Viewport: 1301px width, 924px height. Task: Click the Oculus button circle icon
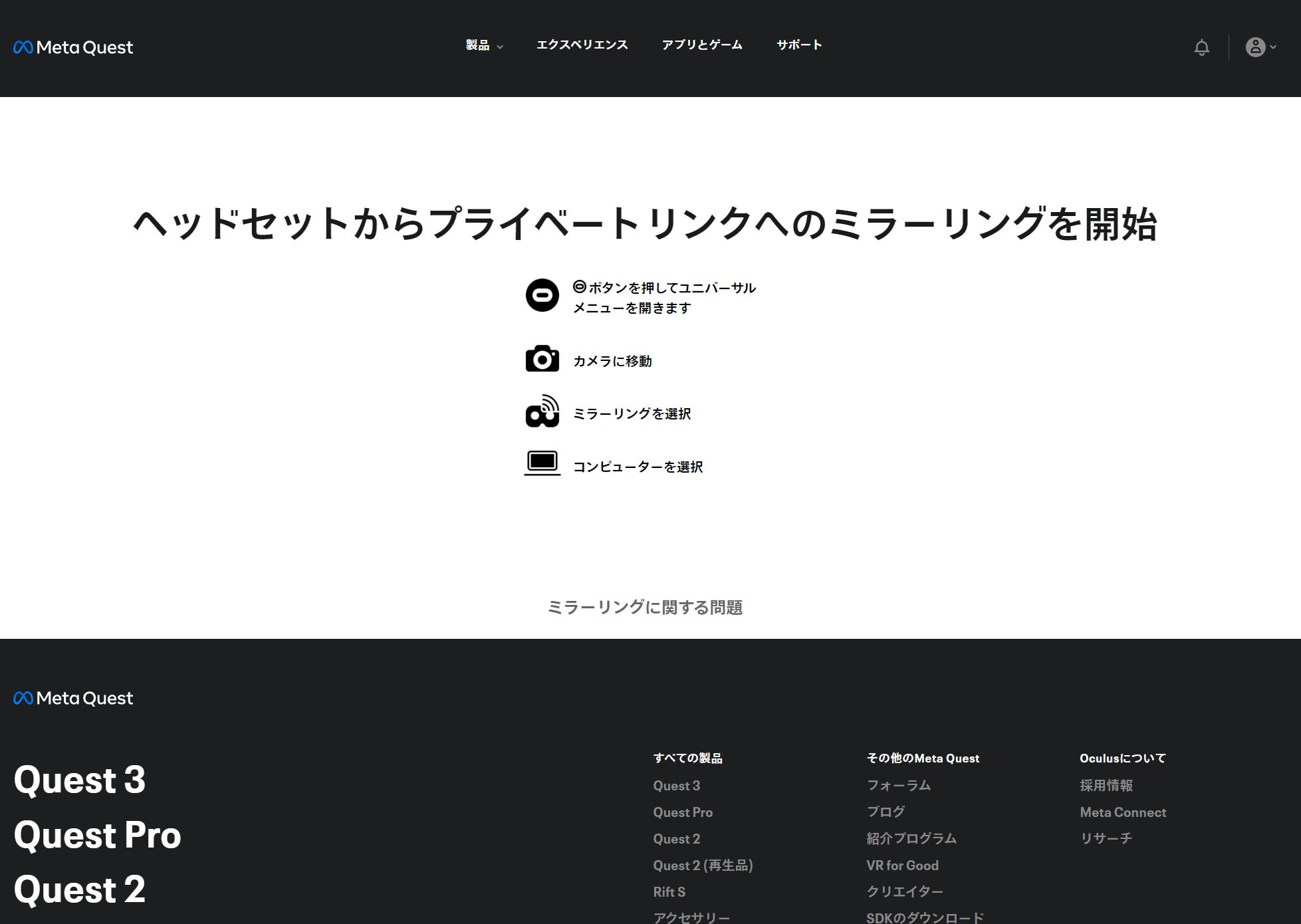tap(542, 295)
